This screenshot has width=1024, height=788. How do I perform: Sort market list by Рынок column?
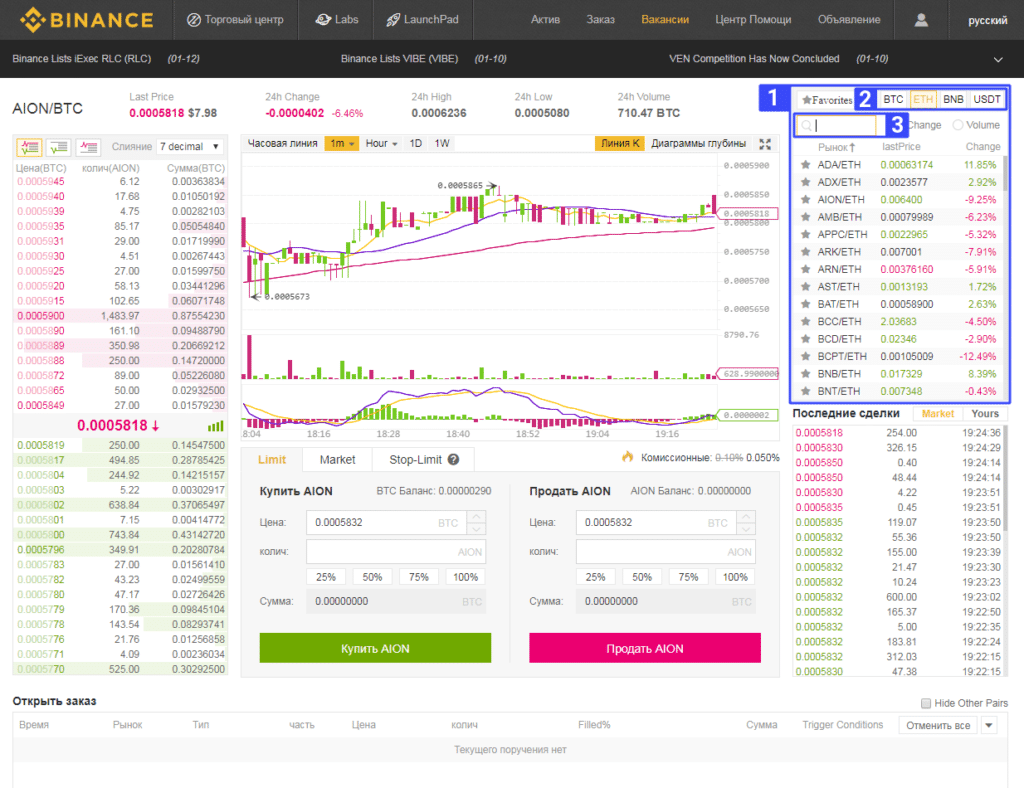coord(836,147)
